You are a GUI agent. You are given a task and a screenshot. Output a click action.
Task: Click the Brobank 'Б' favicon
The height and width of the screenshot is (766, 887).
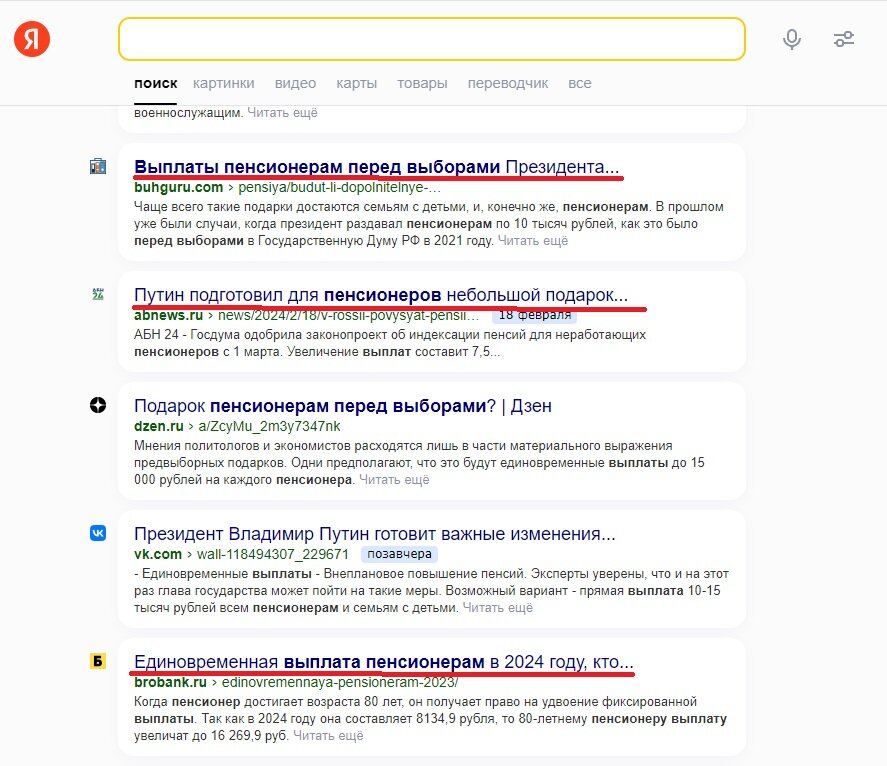97,660
